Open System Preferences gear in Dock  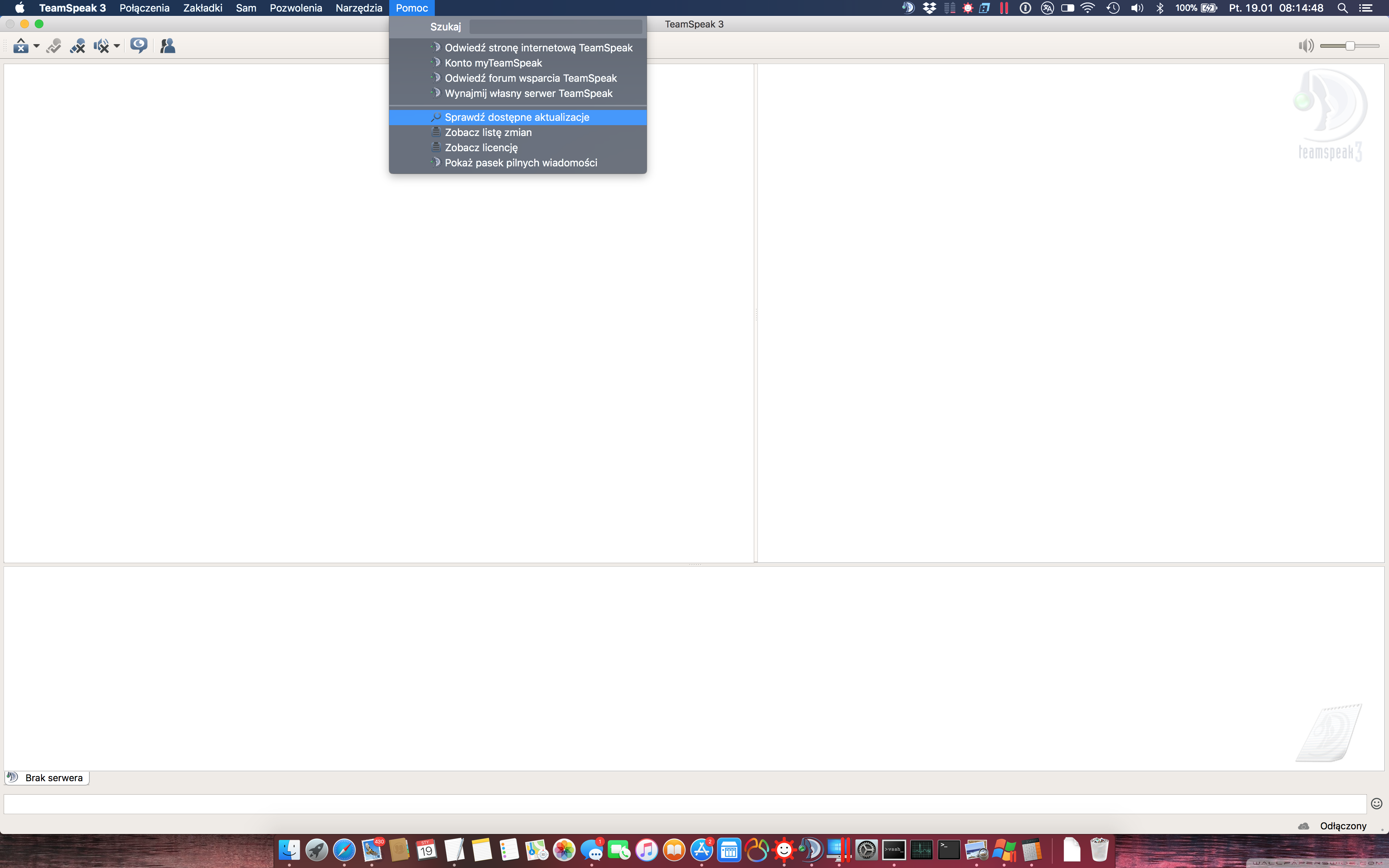point(867,850)
